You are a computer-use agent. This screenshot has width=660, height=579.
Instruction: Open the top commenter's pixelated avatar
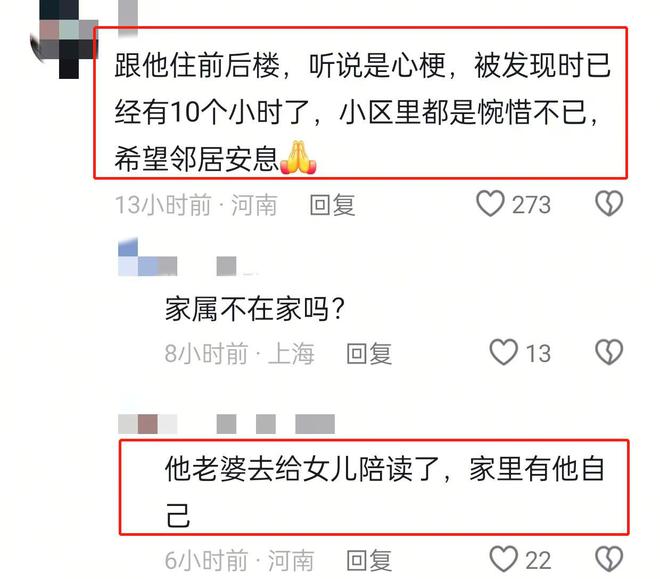[x=63, y=39]
